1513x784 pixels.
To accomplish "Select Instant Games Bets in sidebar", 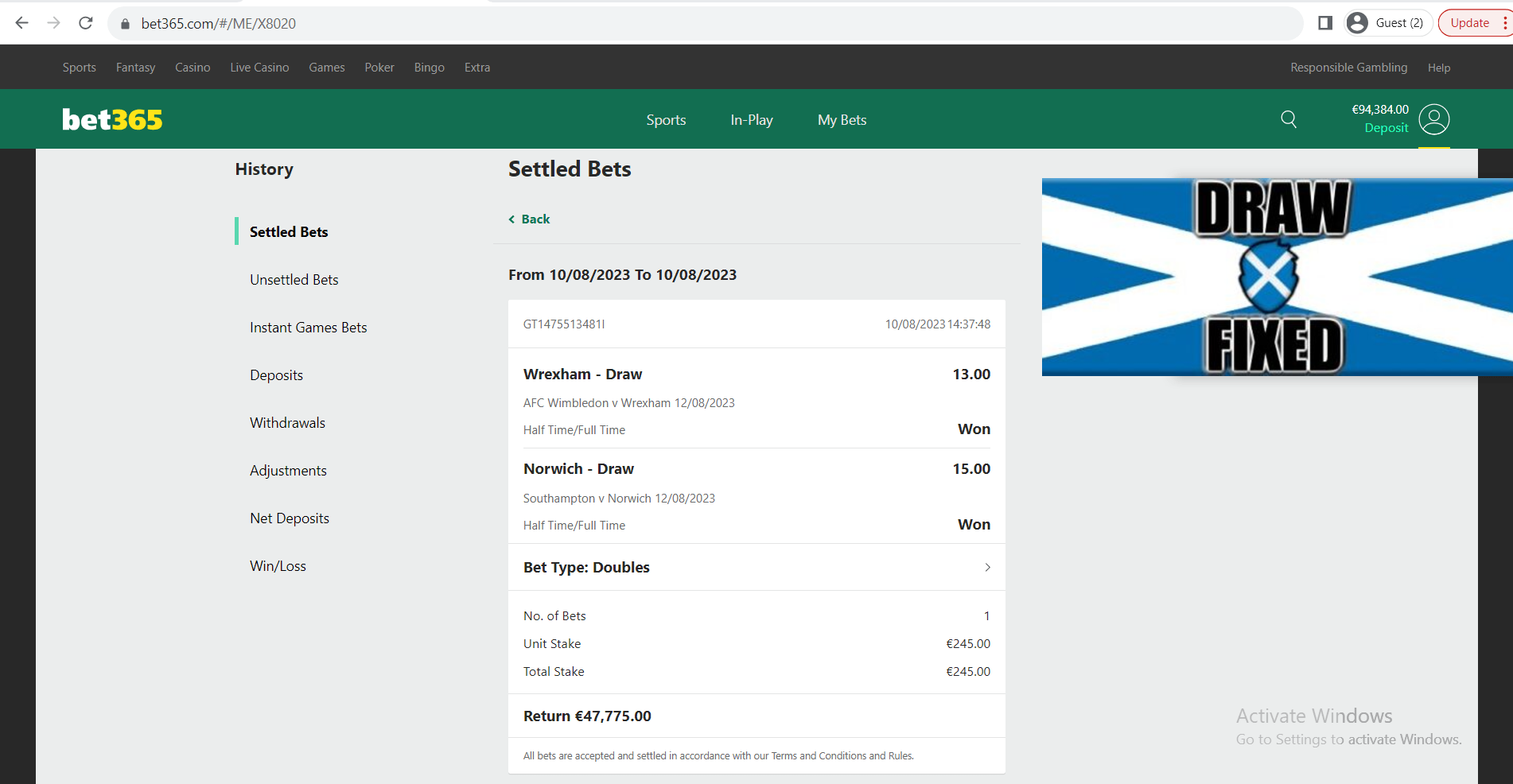I will click(x=309, y=327).
